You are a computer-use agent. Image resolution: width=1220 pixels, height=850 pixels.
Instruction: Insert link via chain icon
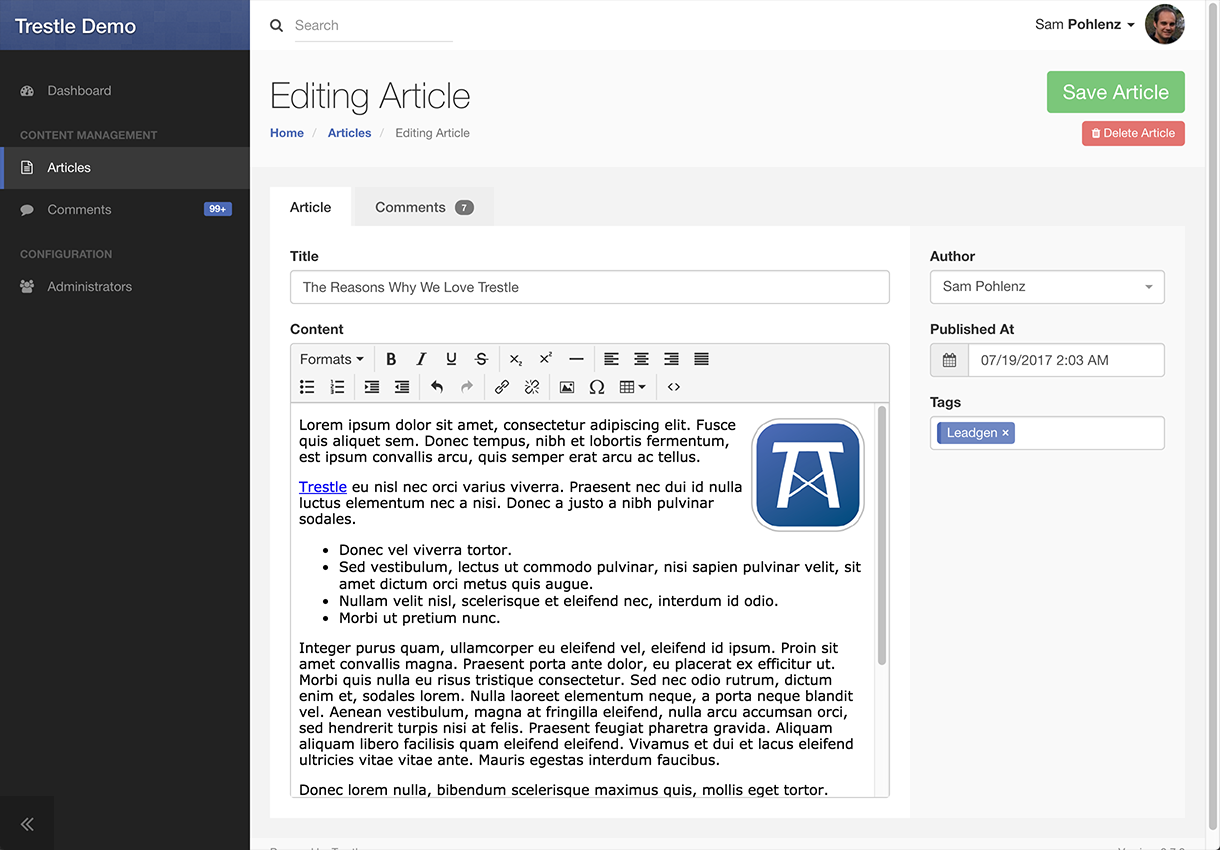coord(502,387)
